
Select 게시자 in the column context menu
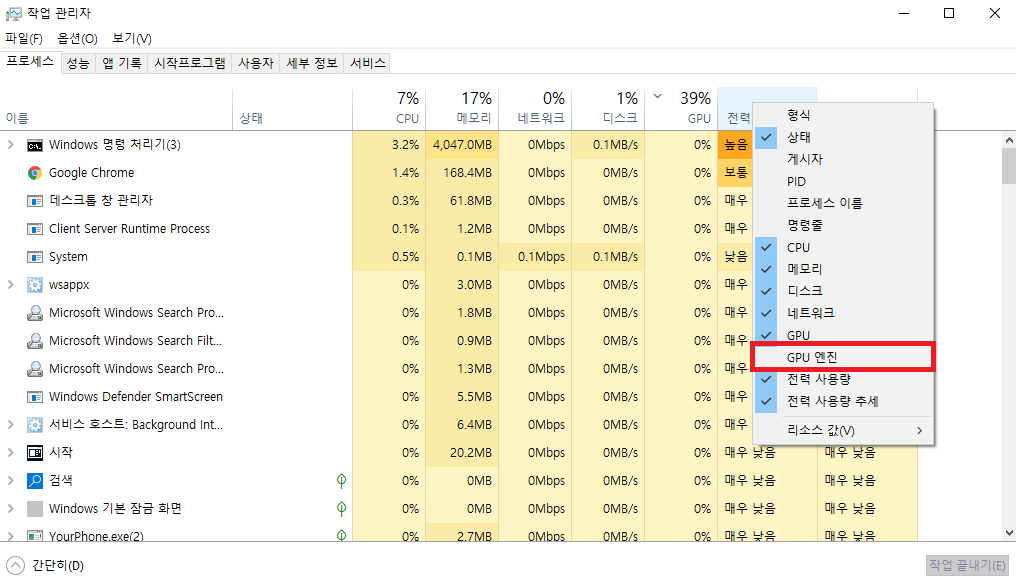tap(843, 159)
